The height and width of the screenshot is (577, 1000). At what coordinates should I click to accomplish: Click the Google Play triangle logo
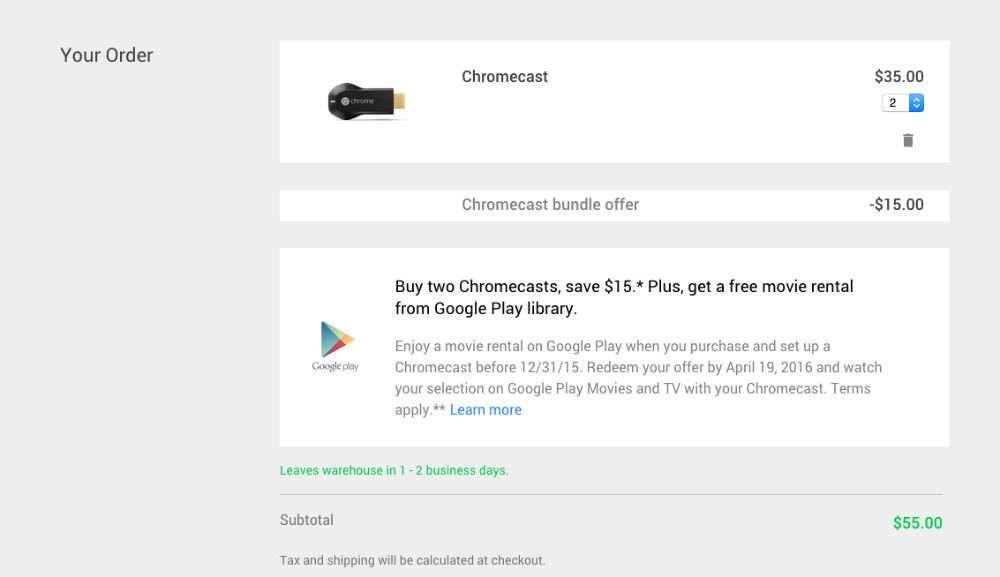pos(336,339)
